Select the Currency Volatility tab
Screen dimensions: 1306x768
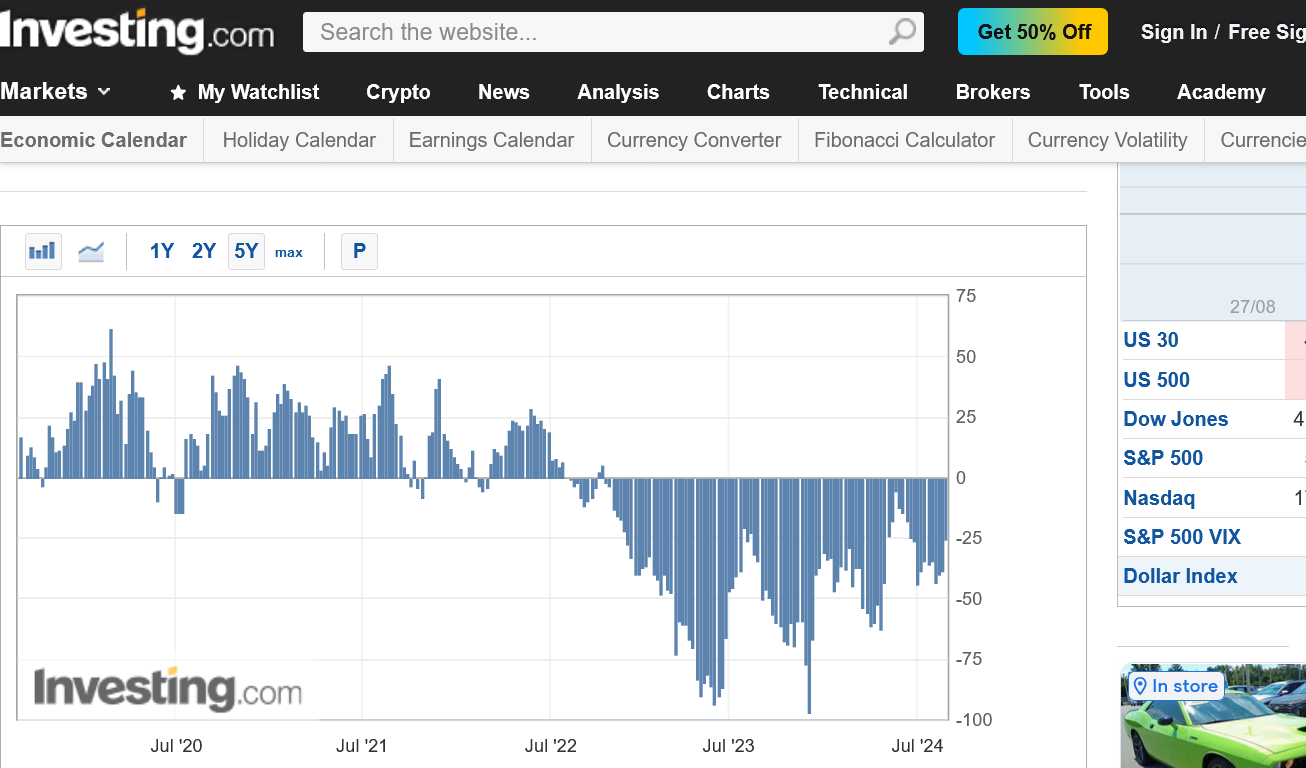pyautogui.click(x=1107, y=140)
